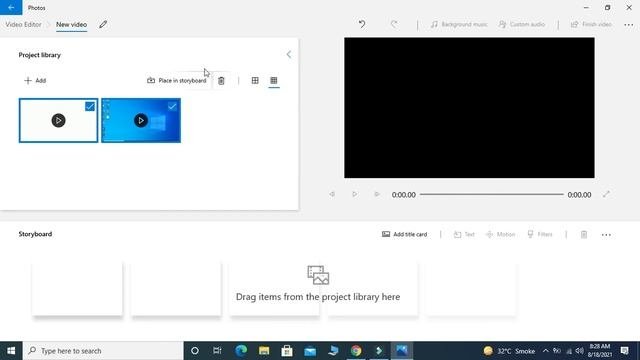Switch library to small grid view
This screenshot has width=640, height=360.
[274, 80]
